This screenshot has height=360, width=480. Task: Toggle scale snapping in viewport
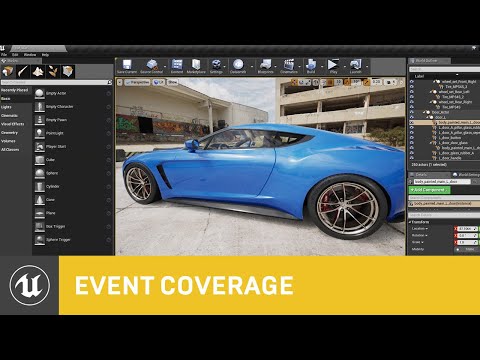coord(367,82)
